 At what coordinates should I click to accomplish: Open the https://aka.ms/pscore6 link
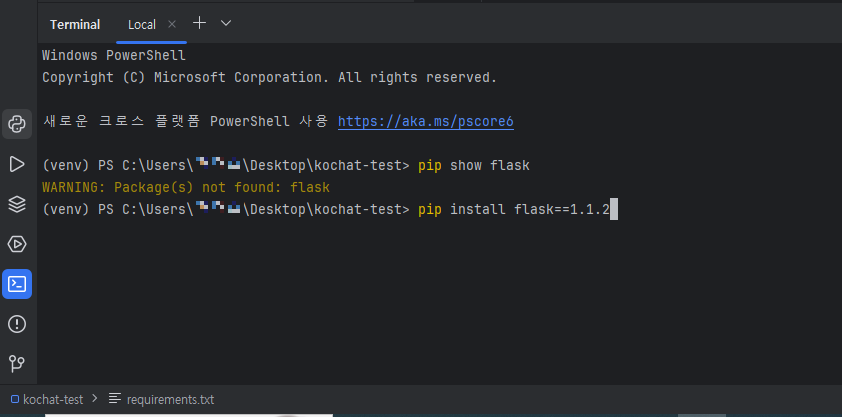(x=426, y=122)
